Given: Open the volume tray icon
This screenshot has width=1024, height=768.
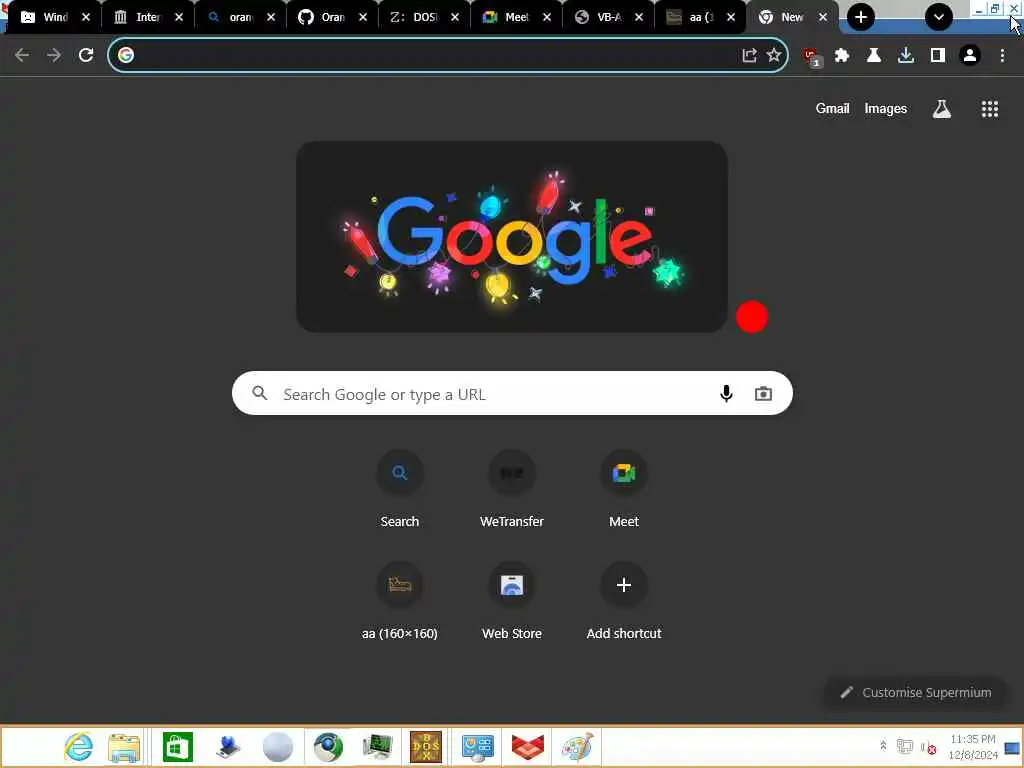Looking at the screenshot, I should tap(928, 747).
